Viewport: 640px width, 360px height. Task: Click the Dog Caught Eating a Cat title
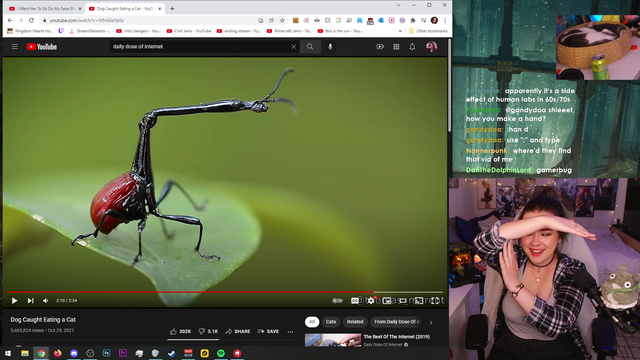click(x=43, y=320)
